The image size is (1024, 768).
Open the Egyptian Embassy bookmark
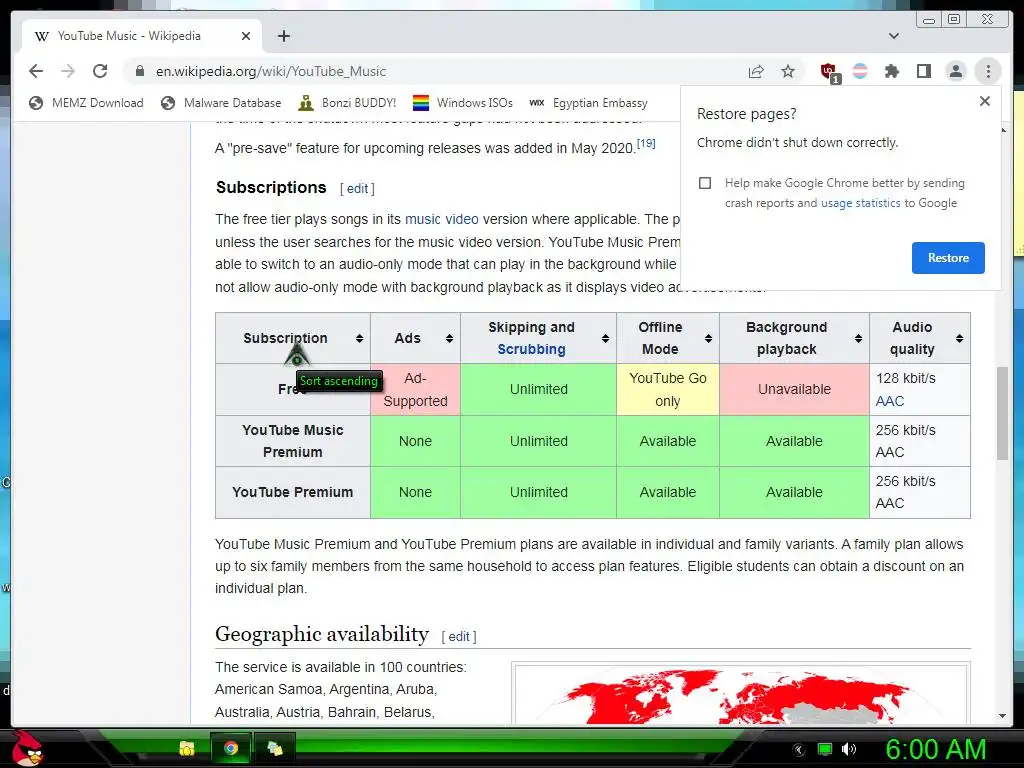588,103
